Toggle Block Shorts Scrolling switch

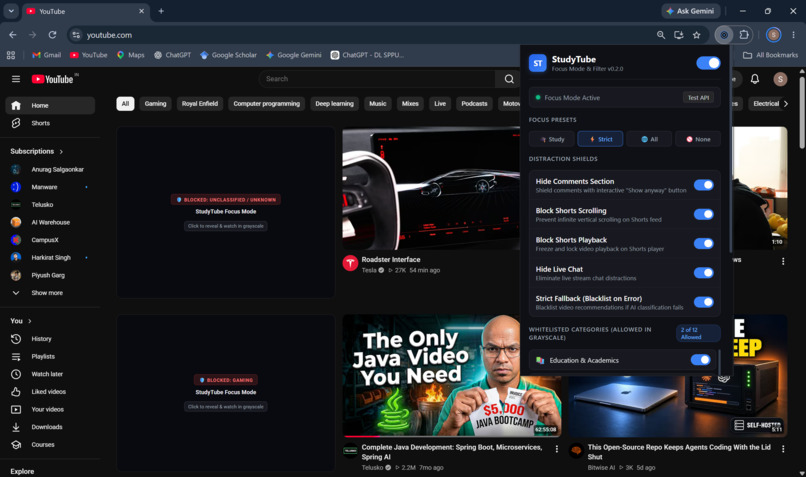click(704, 214)
